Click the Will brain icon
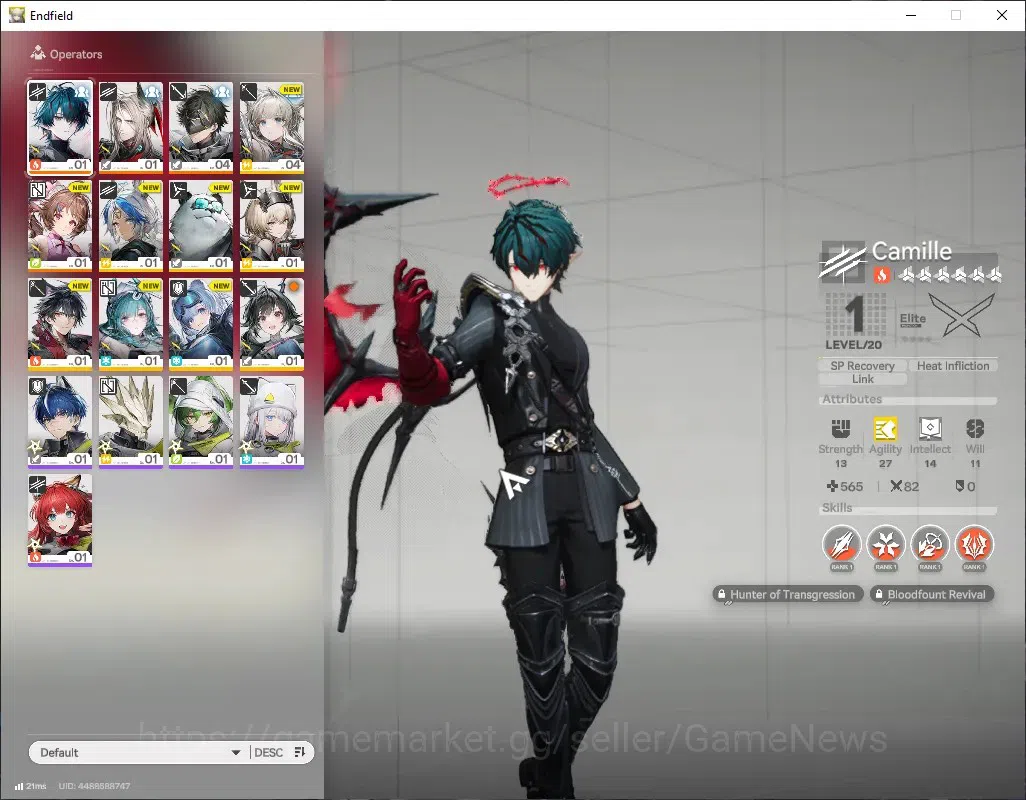This screenshot has width=1026, height=800. pos(975,428)
